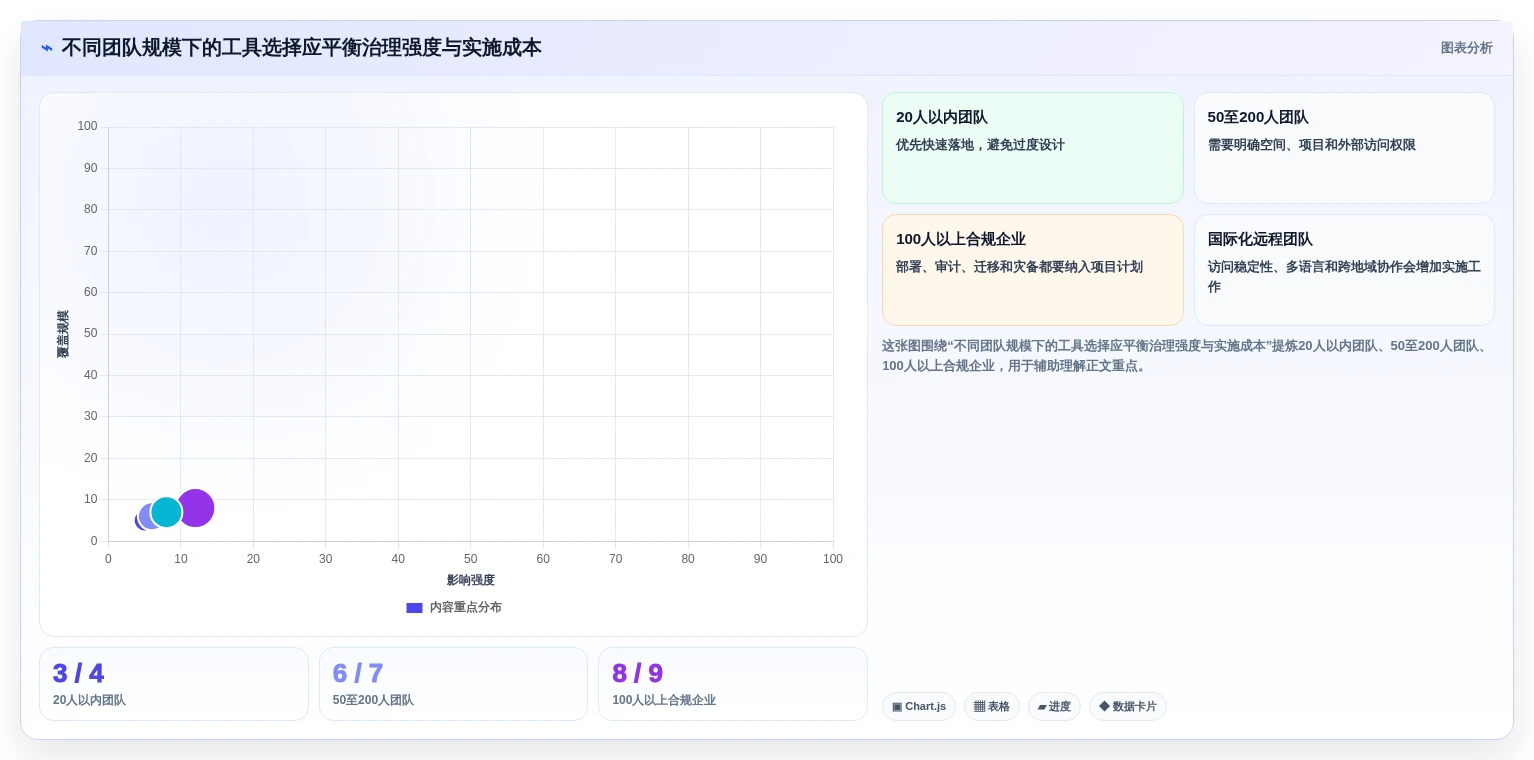Open the 50至200人团队 info card
This screenshot has height=760, width=1534.
pos(1344,148)
